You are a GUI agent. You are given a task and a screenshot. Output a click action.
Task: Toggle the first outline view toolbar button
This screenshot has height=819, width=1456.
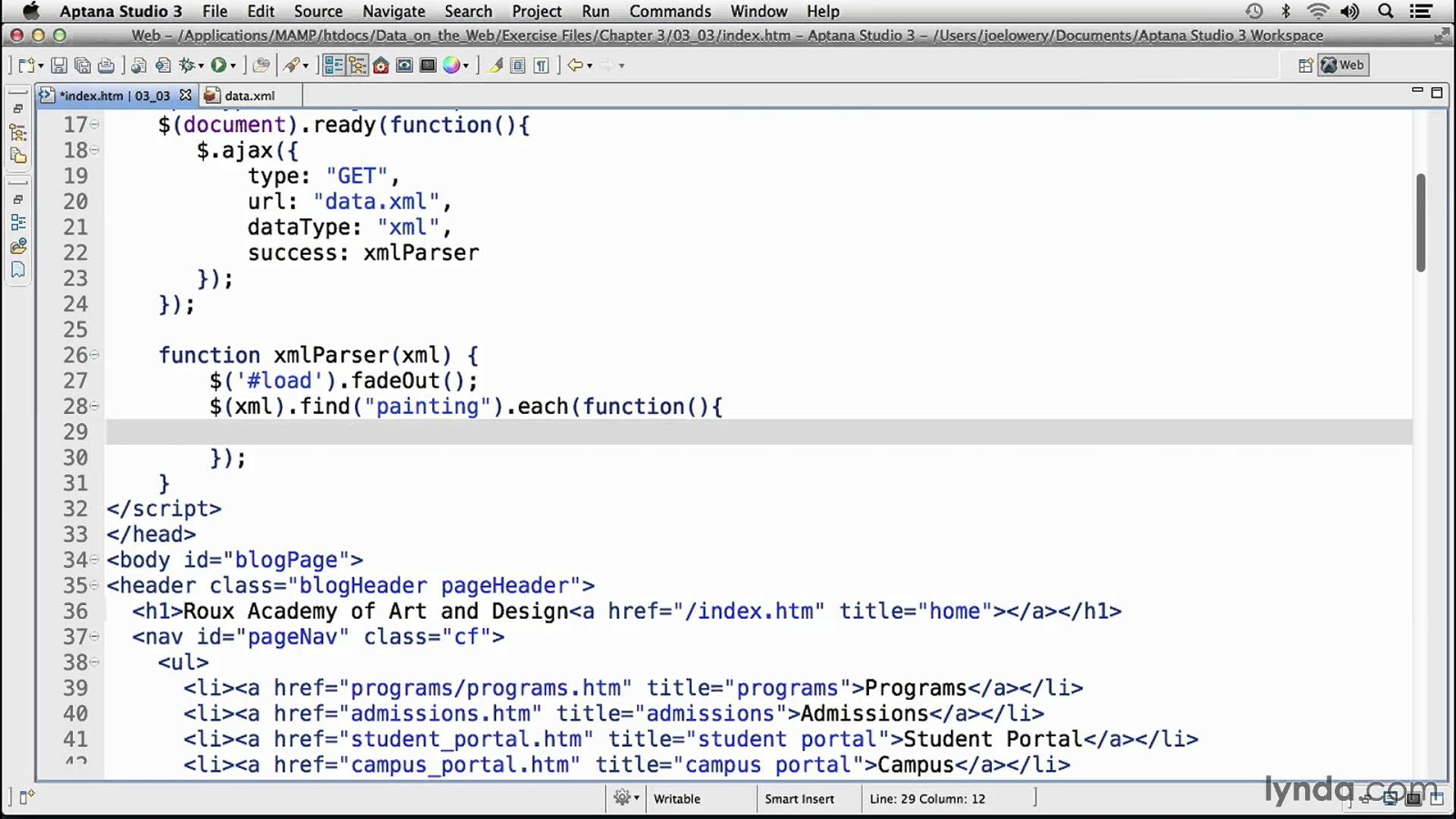(334, 66)
